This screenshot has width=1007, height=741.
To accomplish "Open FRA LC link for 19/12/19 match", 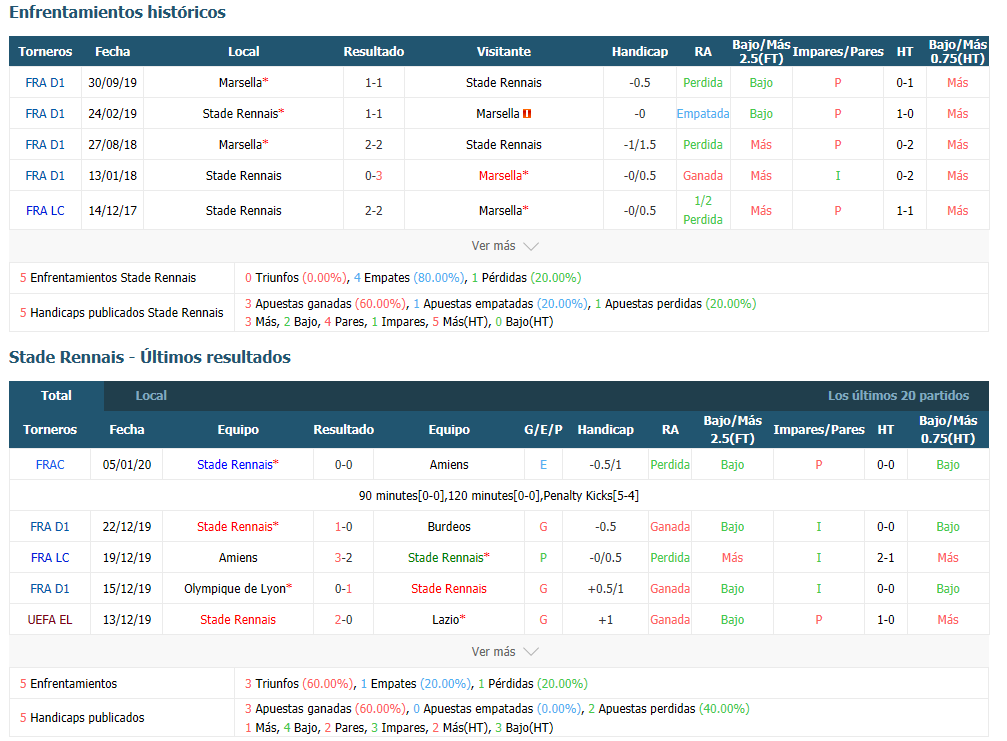I will tap(50, 557).
